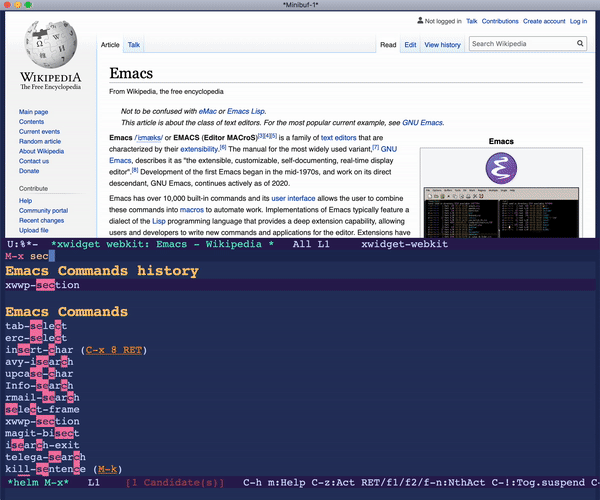Select the rmail-search candidate
Screen dimensions: 600x500
point(42,397)
